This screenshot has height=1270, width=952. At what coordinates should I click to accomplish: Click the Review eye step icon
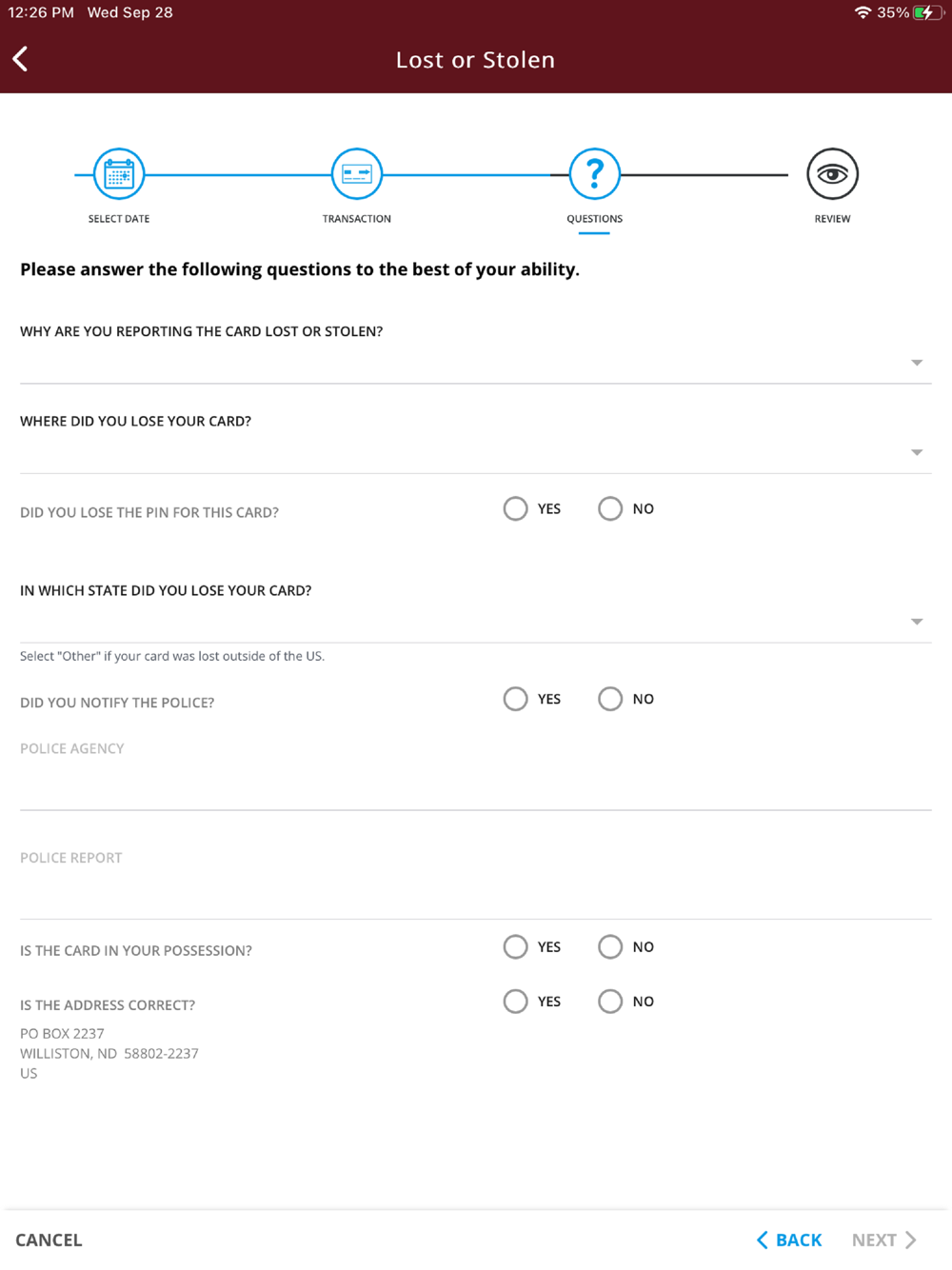[x=832, y=174]
